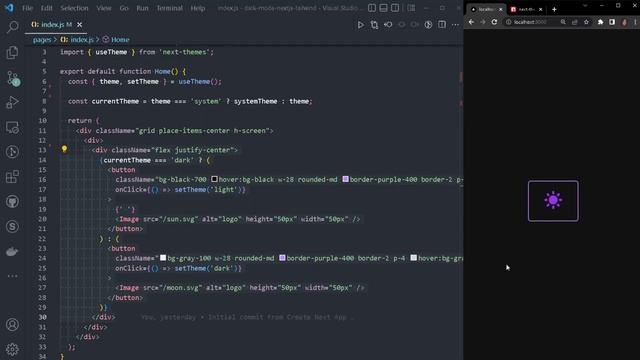The height and width of the screenshot is (360, 640).
Task: Click the circular run icon before split editor
Action: click(x=428, y=25)
